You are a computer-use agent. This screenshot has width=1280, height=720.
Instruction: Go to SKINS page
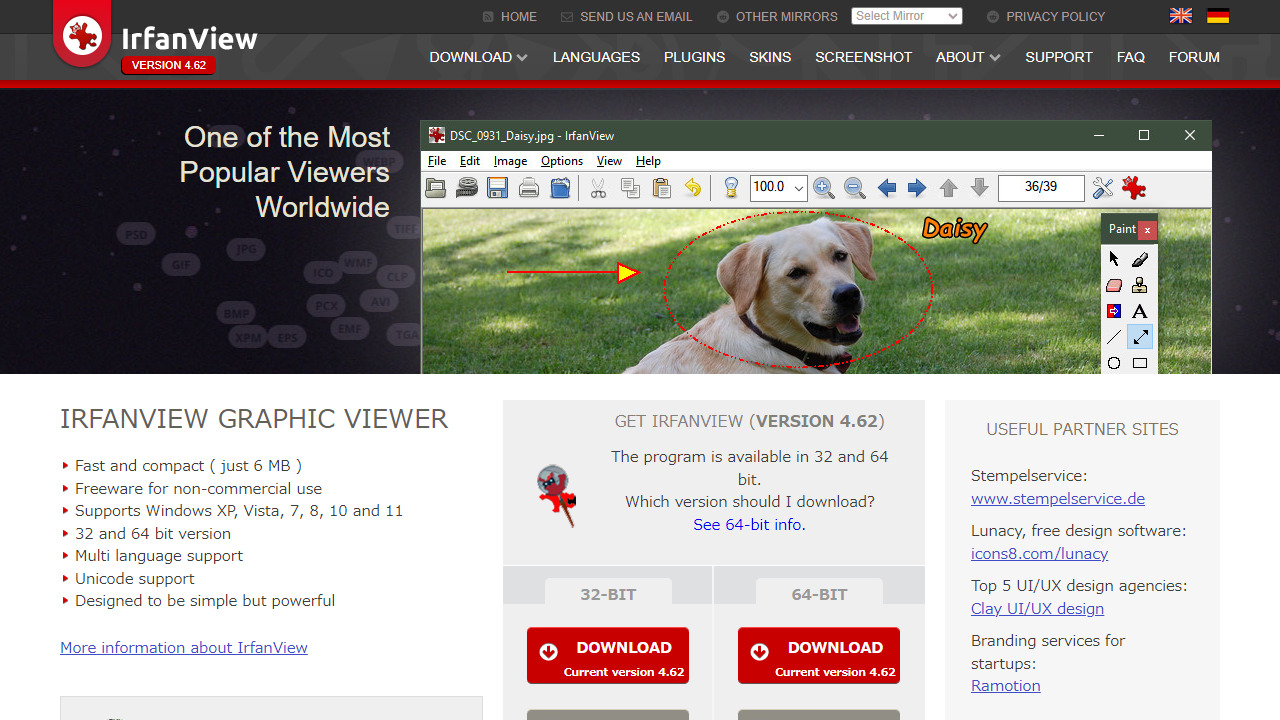[x=770, y=57]
